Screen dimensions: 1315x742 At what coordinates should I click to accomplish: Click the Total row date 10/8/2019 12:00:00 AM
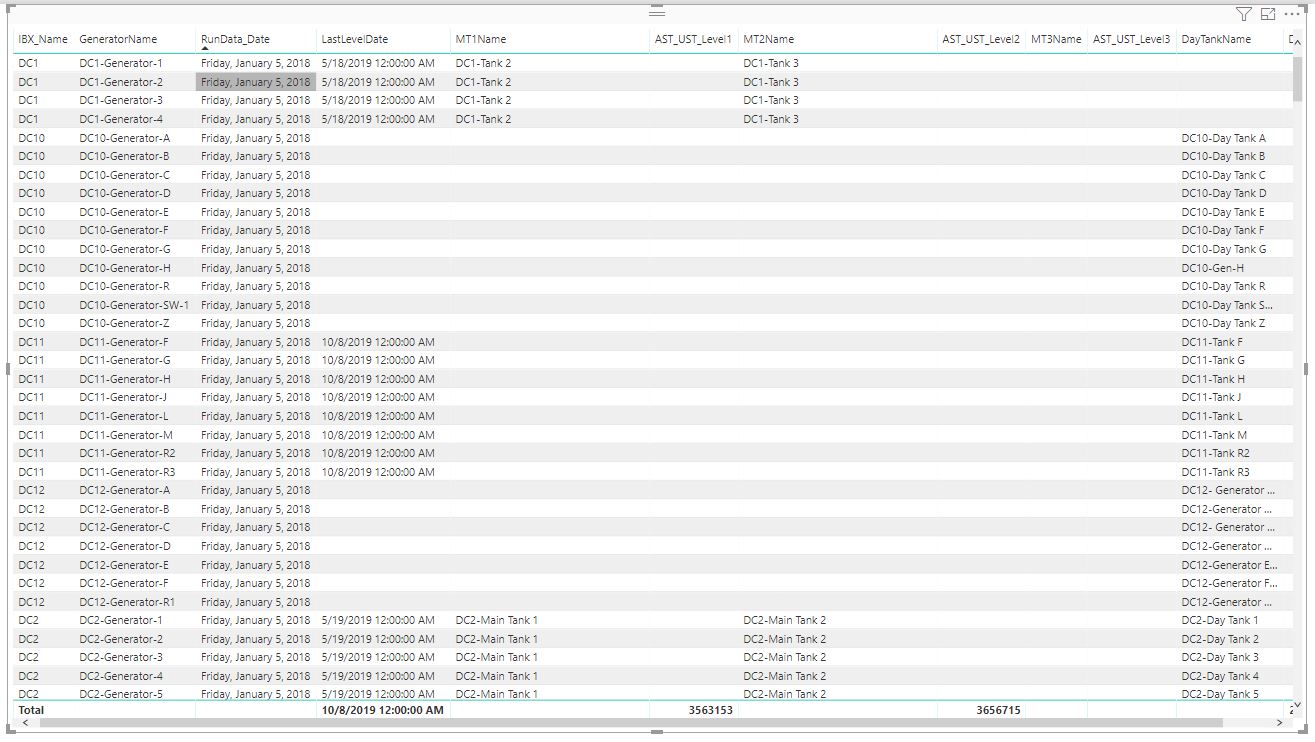[382, 710]
